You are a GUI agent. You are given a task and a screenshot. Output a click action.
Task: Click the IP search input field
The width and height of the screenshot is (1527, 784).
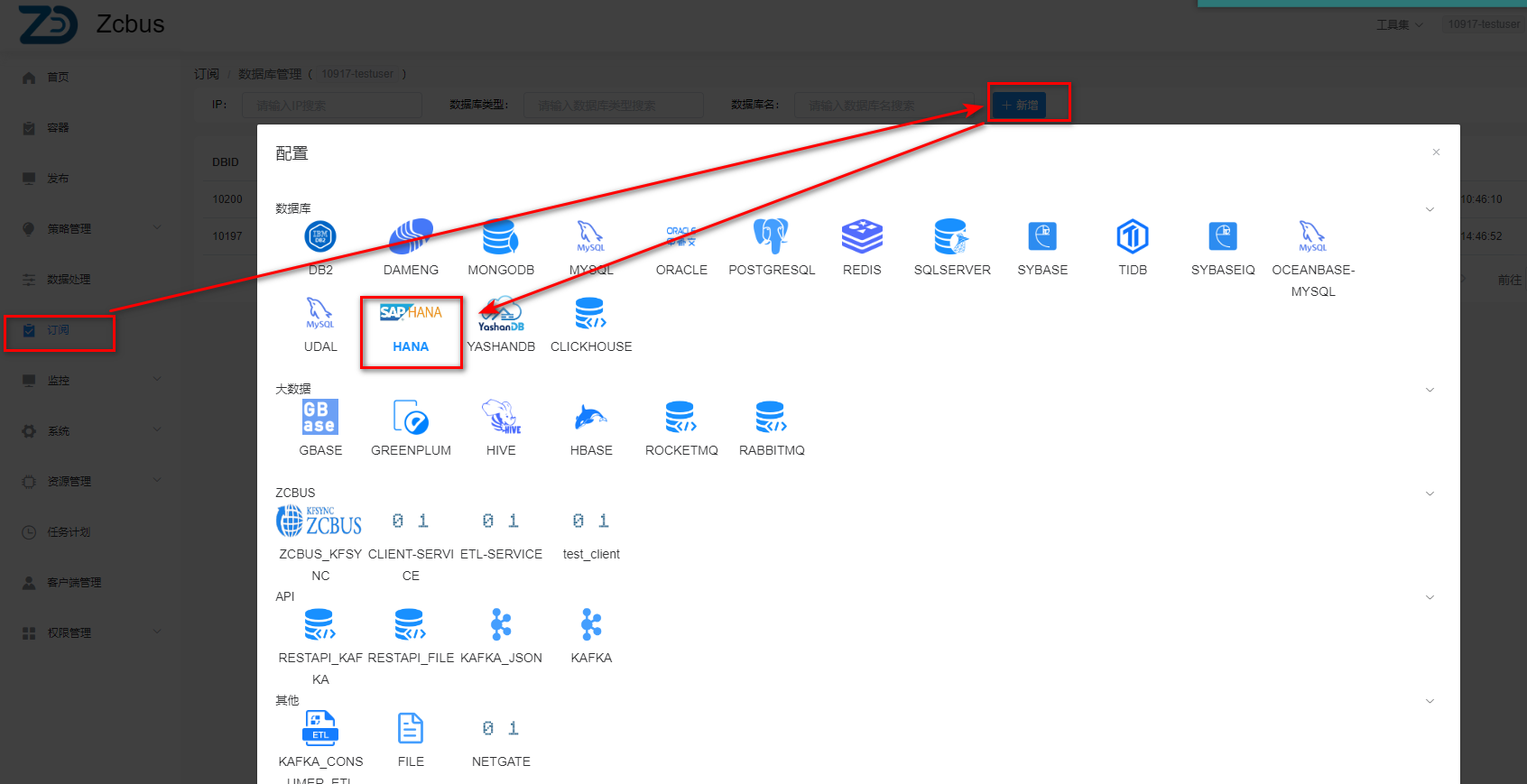(x=332, y=106)
